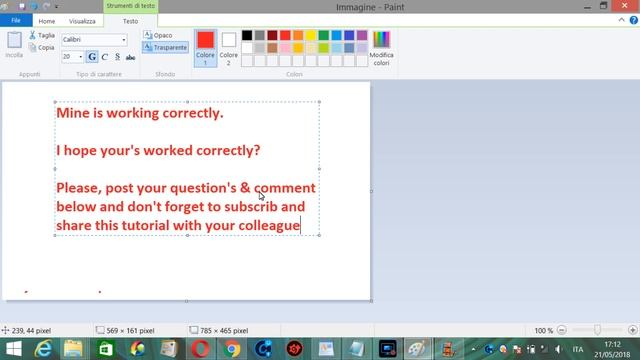Open the Windows Store taskbar icon
Screen dimensions: 640x360
tap(106, 349)
